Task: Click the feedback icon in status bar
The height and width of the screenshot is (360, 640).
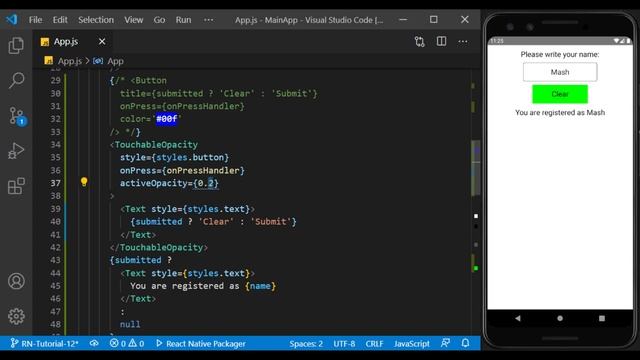Action: point(445,343)
